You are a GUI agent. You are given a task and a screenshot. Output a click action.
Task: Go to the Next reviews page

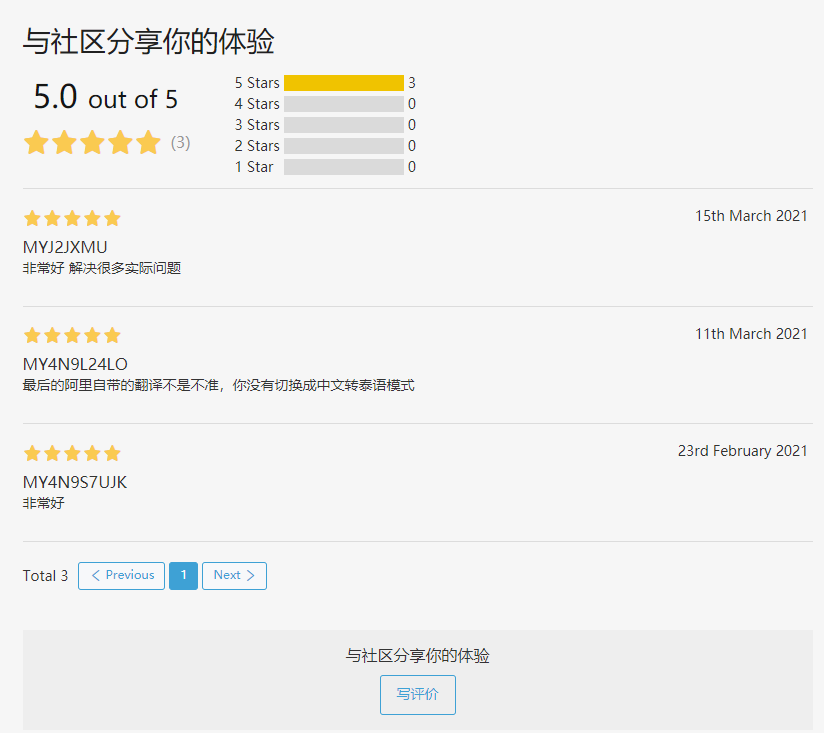(234, 576)
